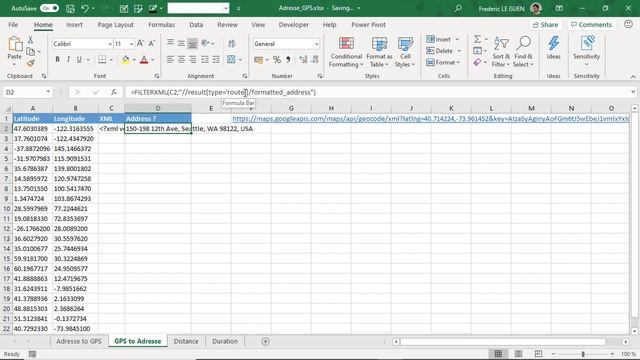
Task: Click the Undo arrow icon
Action: coord(85,8)
